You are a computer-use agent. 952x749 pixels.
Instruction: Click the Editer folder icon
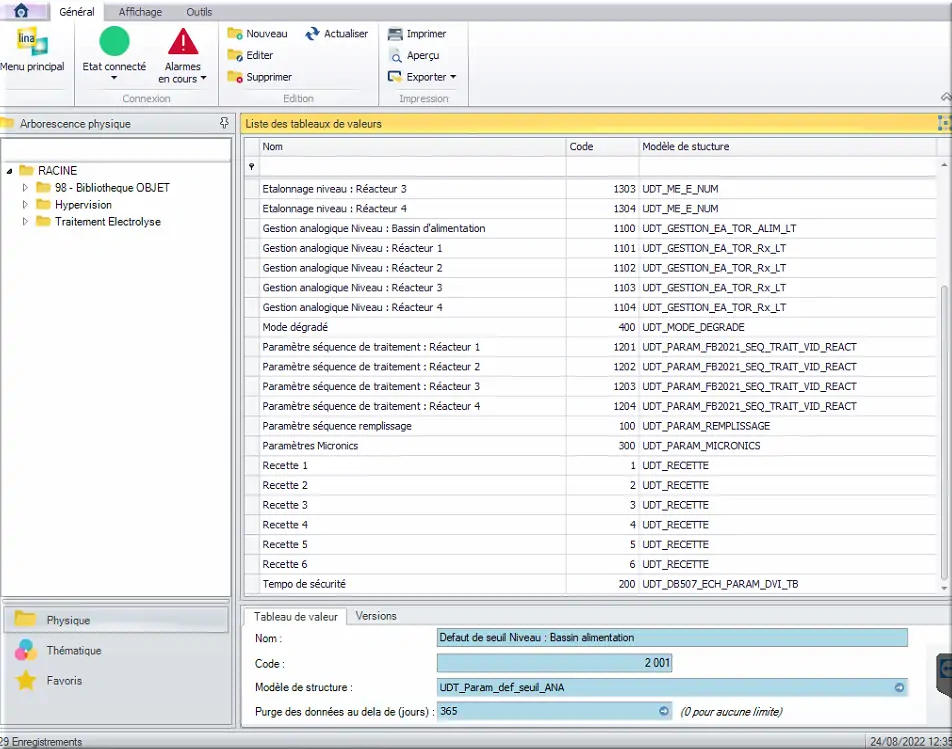[x=235, y=55]
